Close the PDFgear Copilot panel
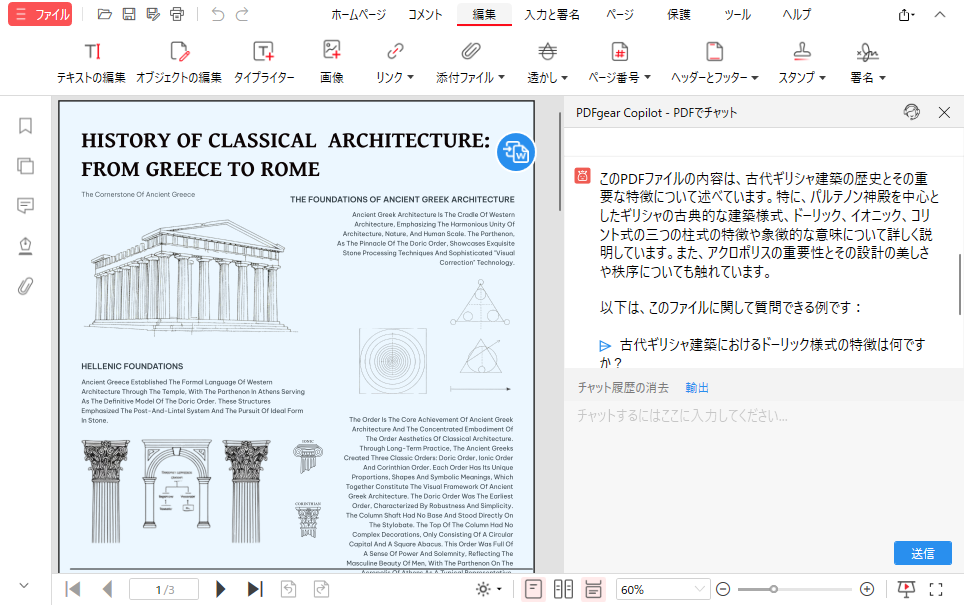Screen dimensions: 964x605 [944, 113]
